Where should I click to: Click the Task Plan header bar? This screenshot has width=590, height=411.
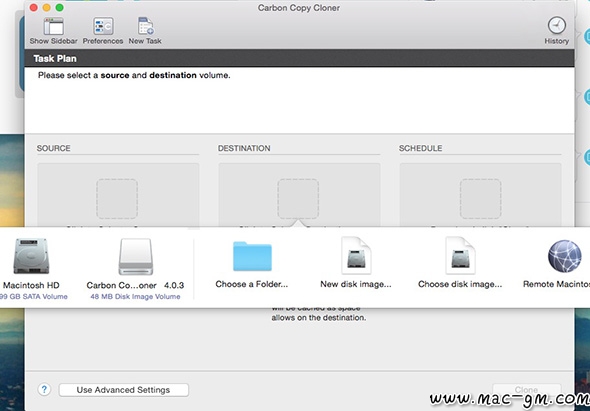(300, 58)
